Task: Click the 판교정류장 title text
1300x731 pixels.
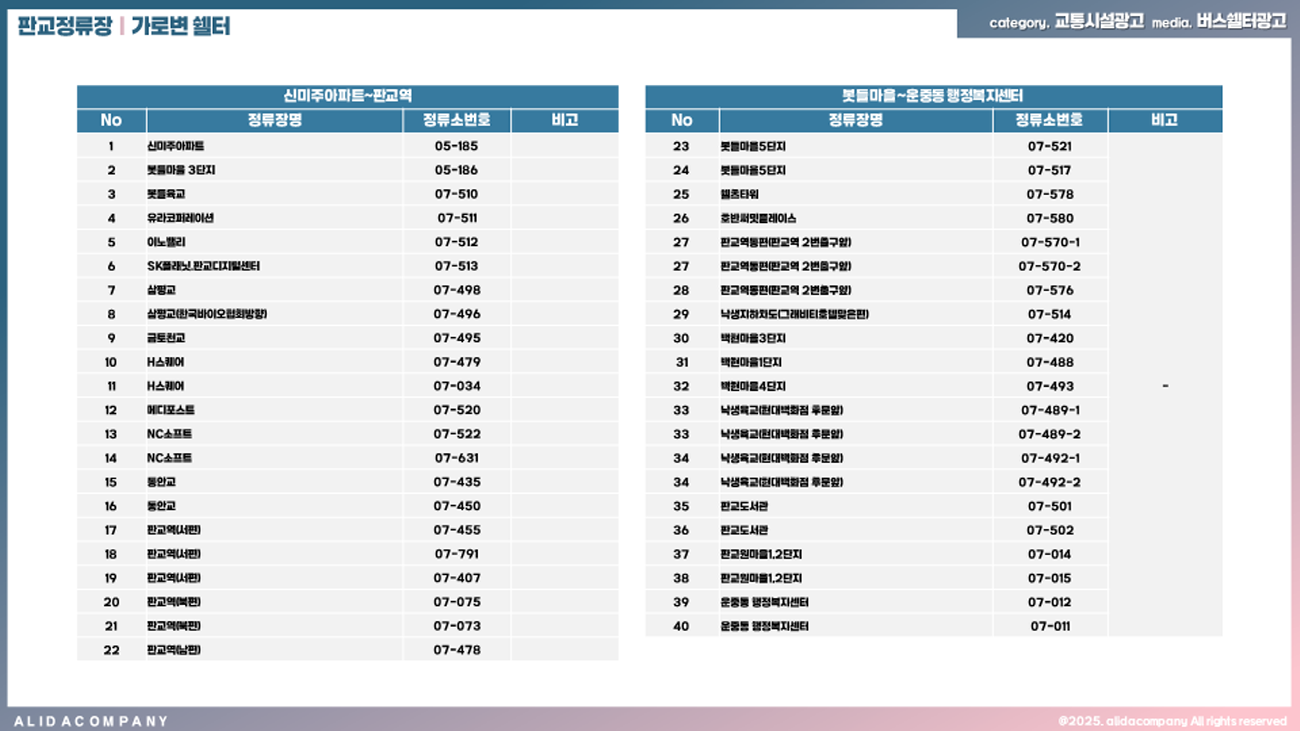Action: pyautogui.click(x=64, y=26)
